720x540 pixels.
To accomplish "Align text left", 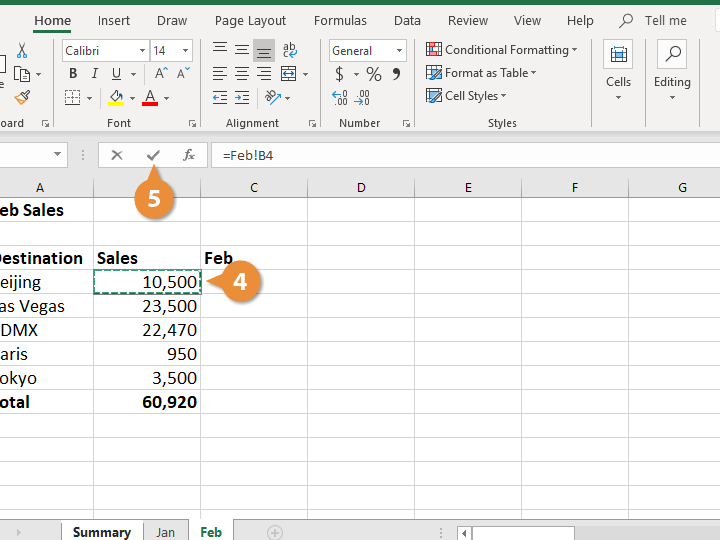I will (220, 73).
